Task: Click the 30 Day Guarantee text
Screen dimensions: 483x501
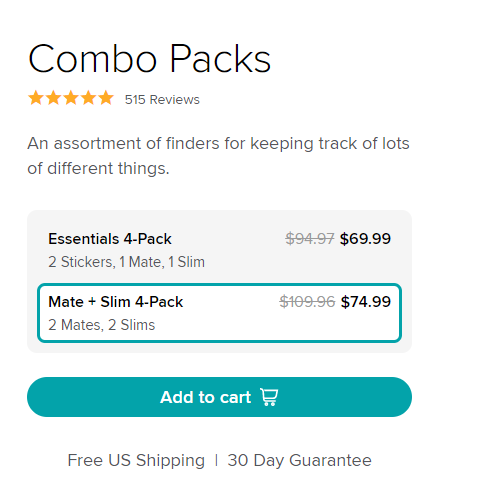Action: 299,460
